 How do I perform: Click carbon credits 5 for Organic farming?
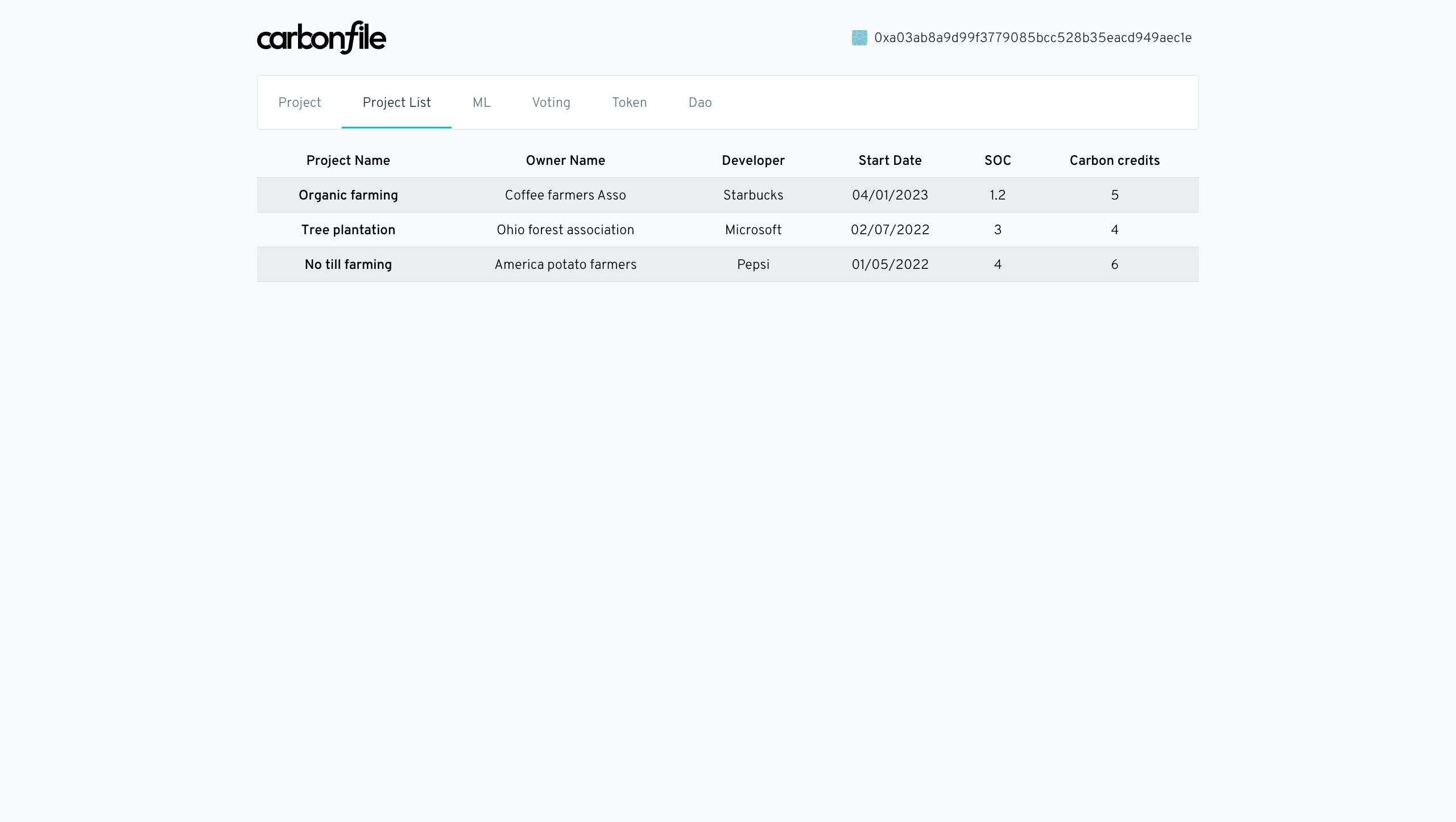click(1115, 195)
